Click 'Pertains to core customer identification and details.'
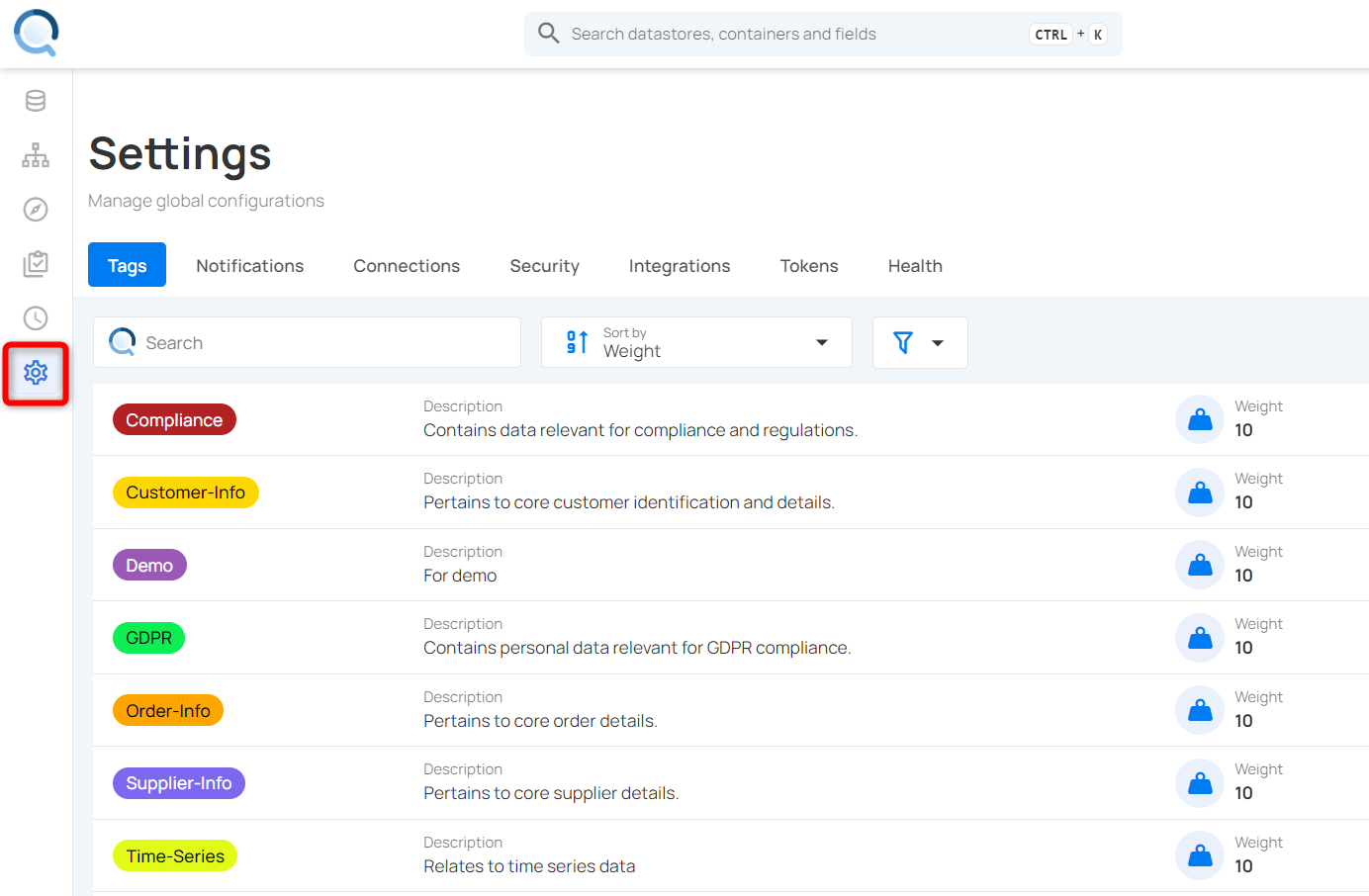This screenshot has width=1369, height=896. (629, 502)
